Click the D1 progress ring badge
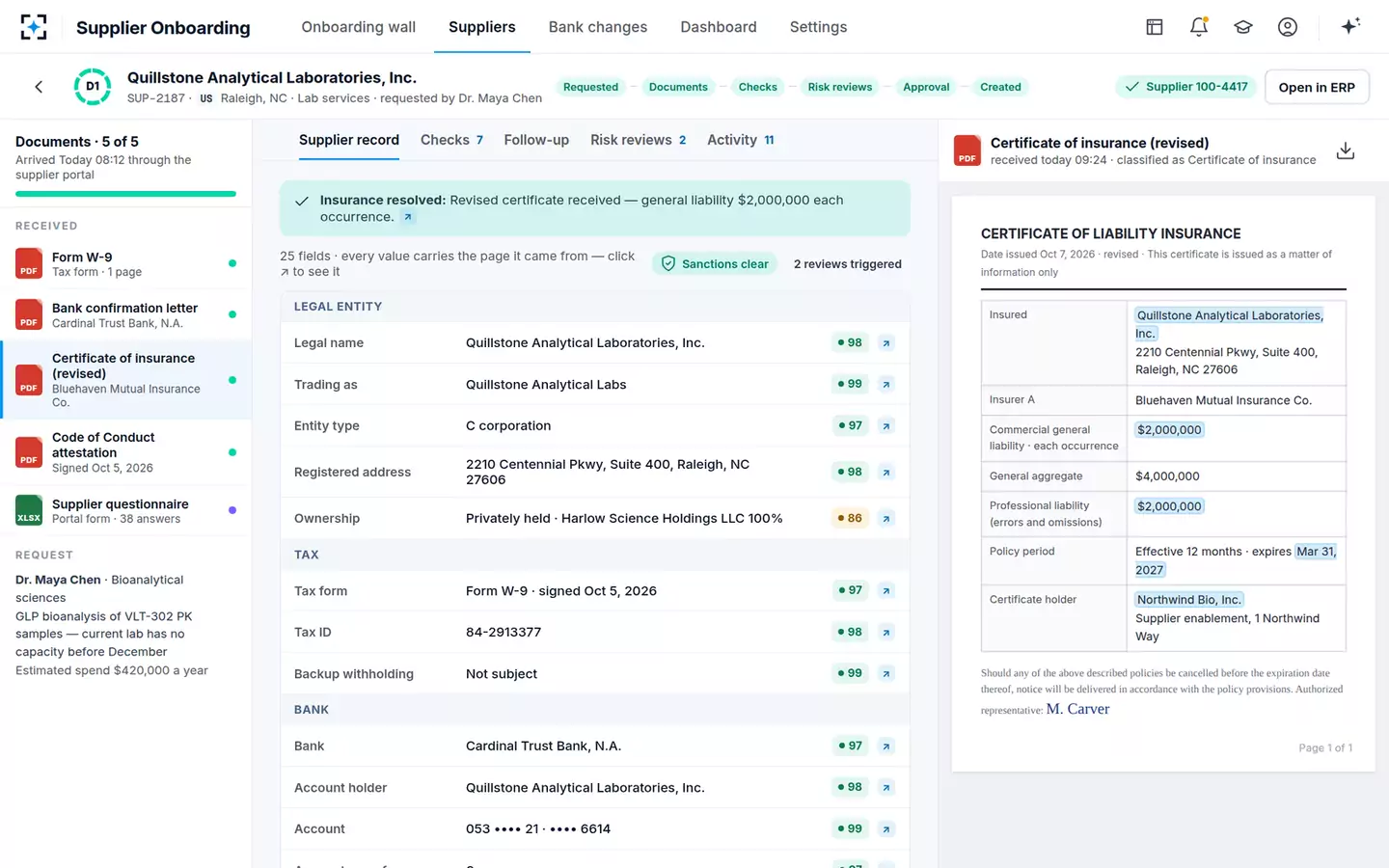 [93, 87]
